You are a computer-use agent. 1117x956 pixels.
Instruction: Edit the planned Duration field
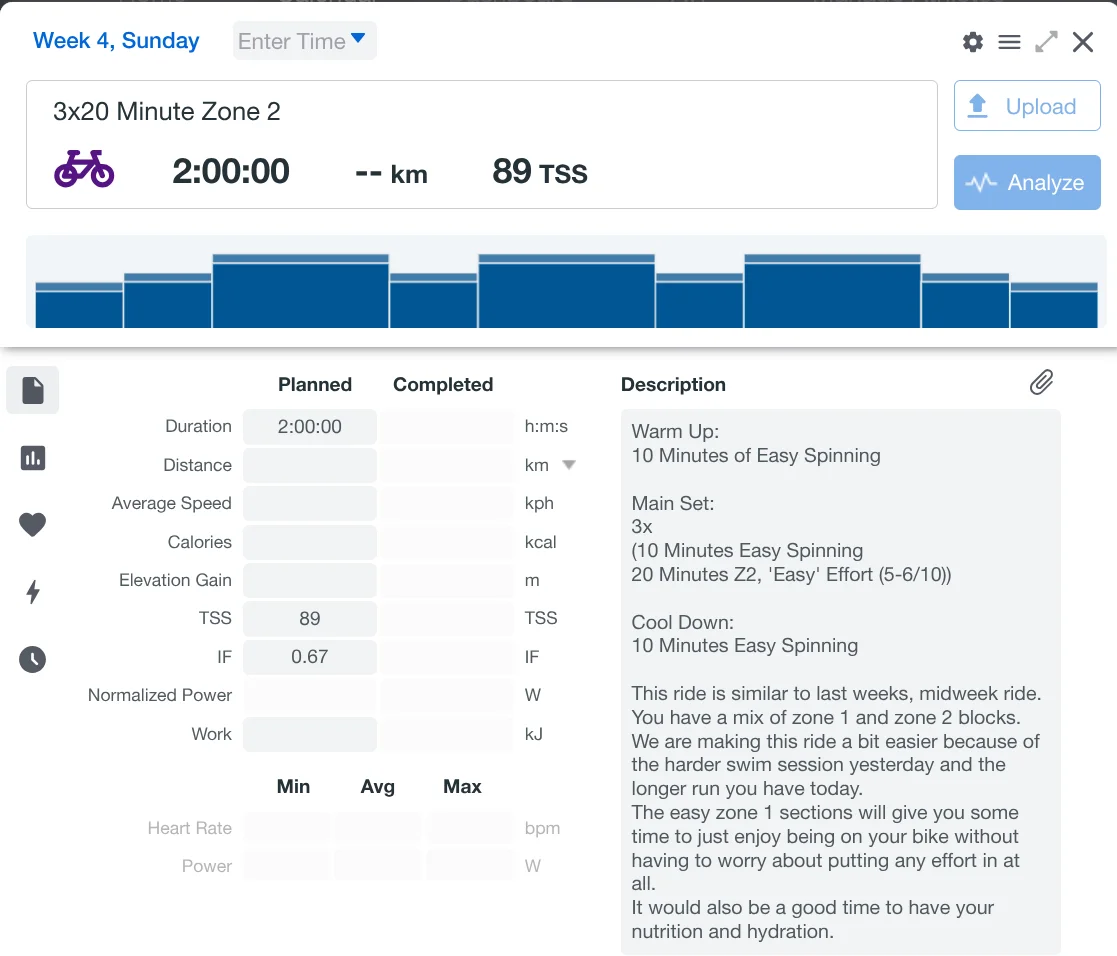pyautogui.click(x=310, y=427)
